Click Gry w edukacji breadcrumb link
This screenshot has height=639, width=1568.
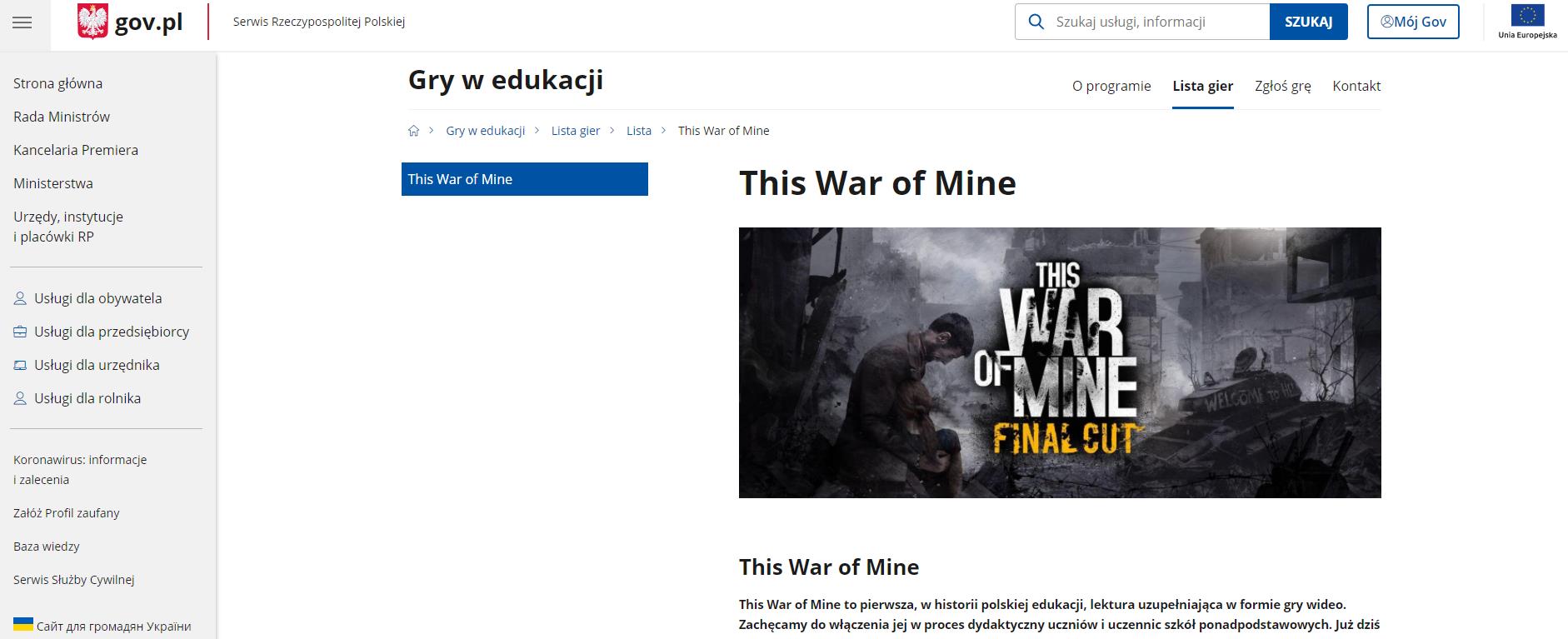click(485, 131)
